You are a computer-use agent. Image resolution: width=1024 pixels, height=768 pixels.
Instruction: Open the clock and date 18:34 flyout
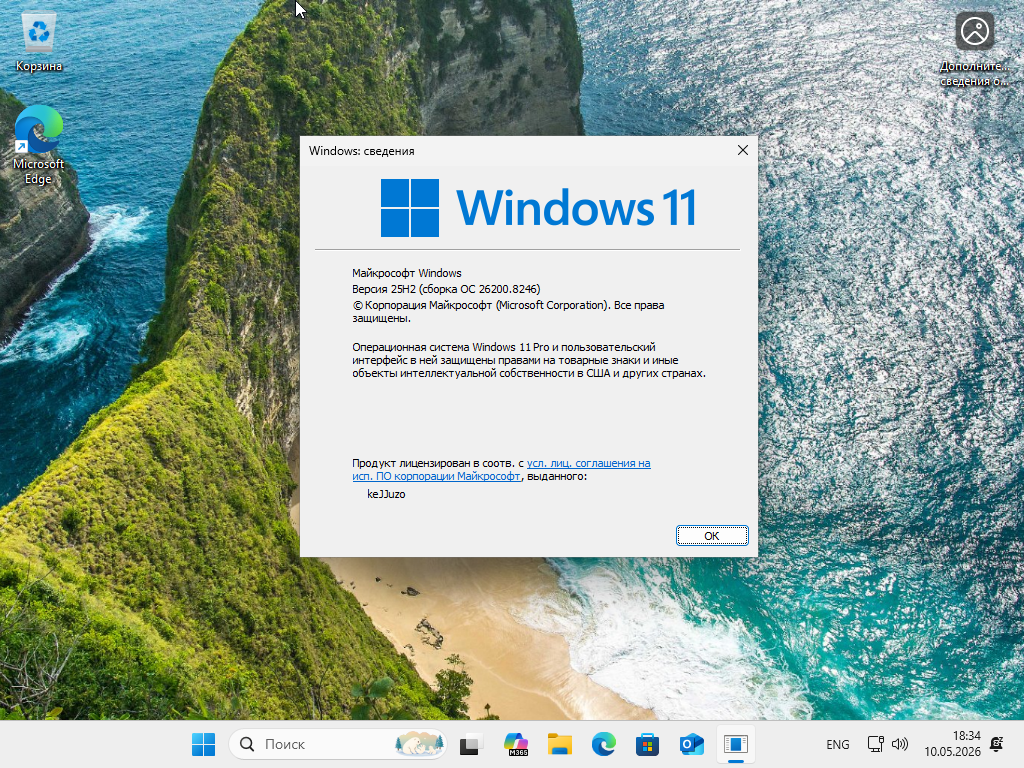952,744
